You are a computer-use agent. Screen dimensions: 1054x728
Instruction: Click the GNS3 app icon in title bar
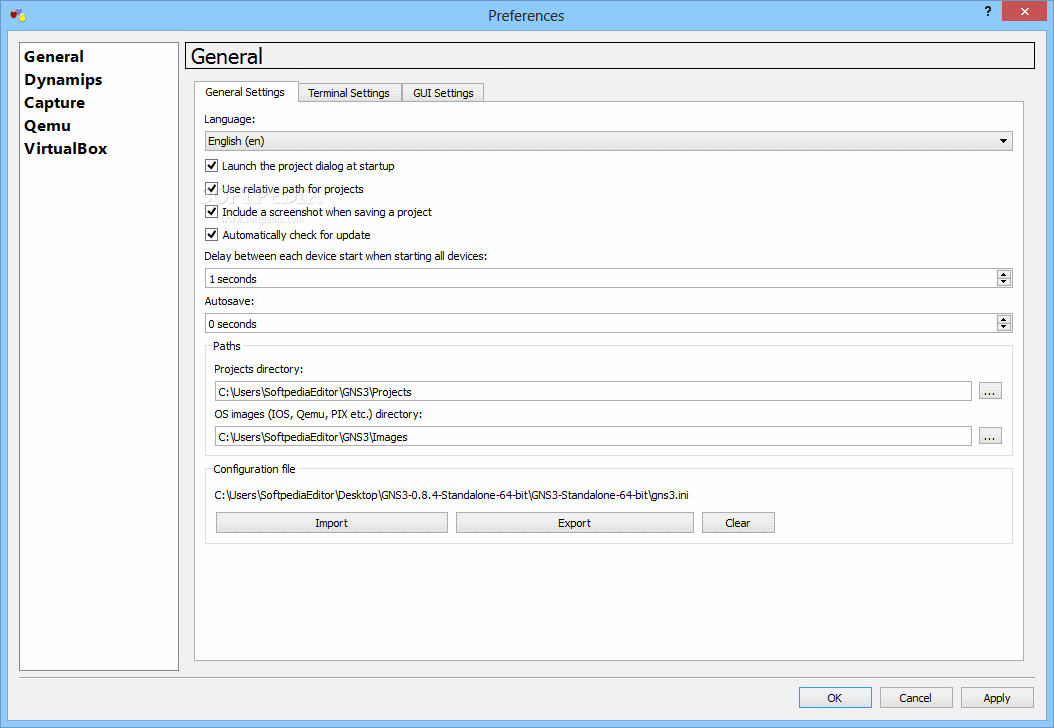[x=18, y=14]
